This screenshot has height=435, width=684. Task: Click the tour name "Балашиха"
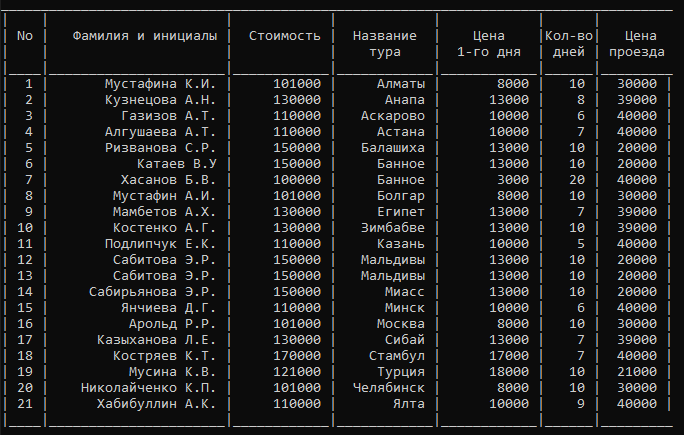393,148
